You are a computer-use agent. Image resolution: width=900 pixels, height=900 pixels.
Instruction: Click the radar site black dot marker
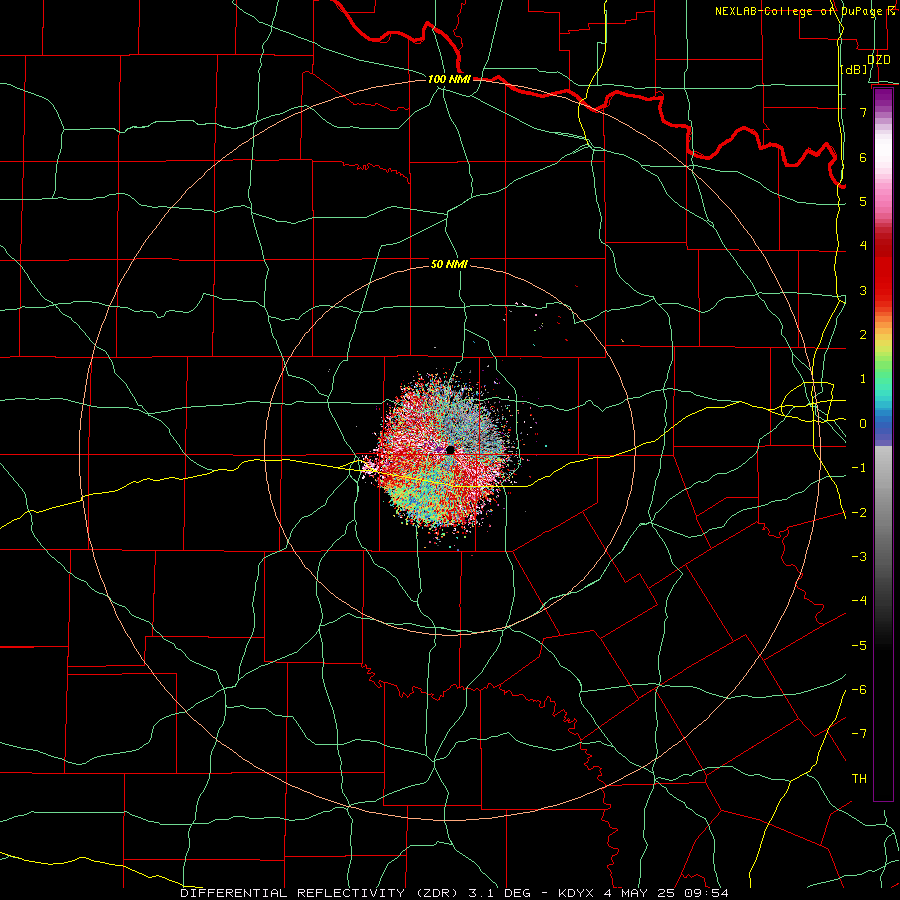(x=450, y=449)
